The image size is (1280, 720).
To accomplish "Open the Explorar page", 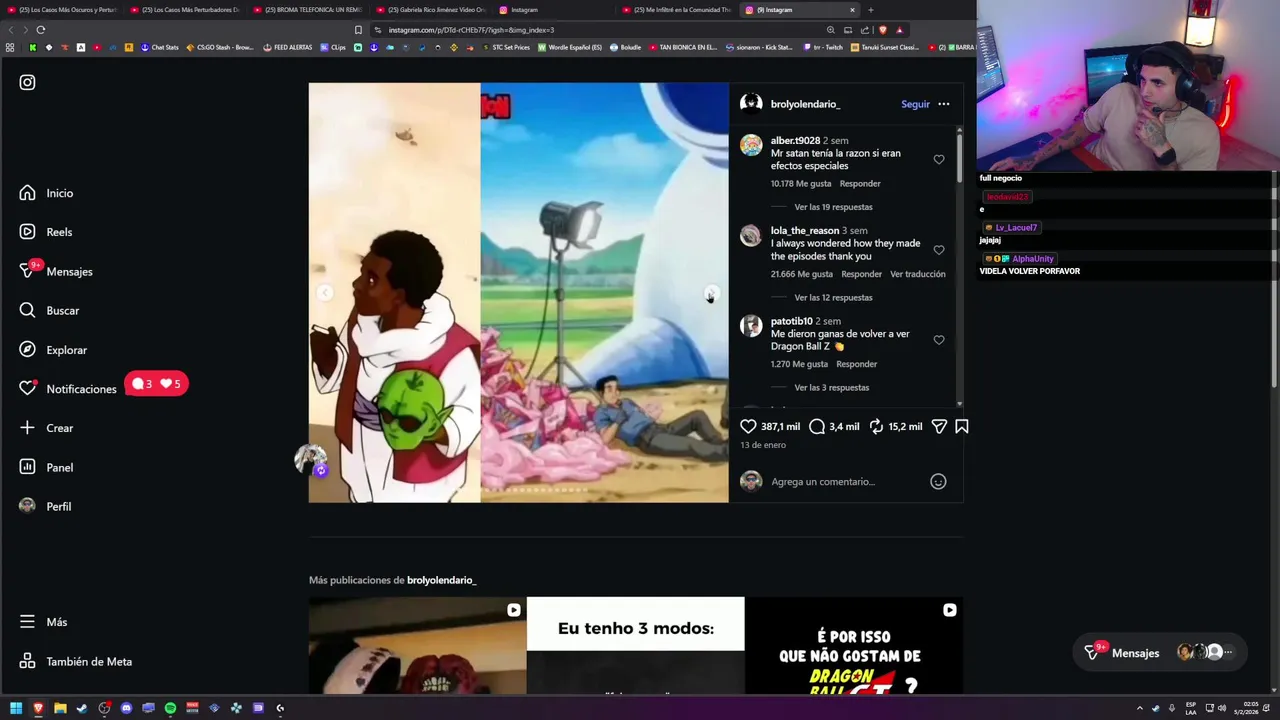I will tap(53, 350).
